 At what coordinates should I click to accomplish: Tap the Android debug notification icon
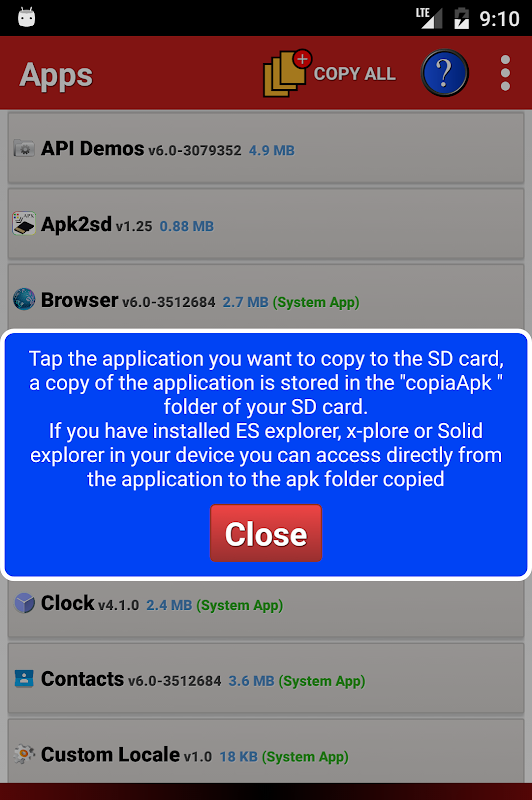[x=27, y=18]
